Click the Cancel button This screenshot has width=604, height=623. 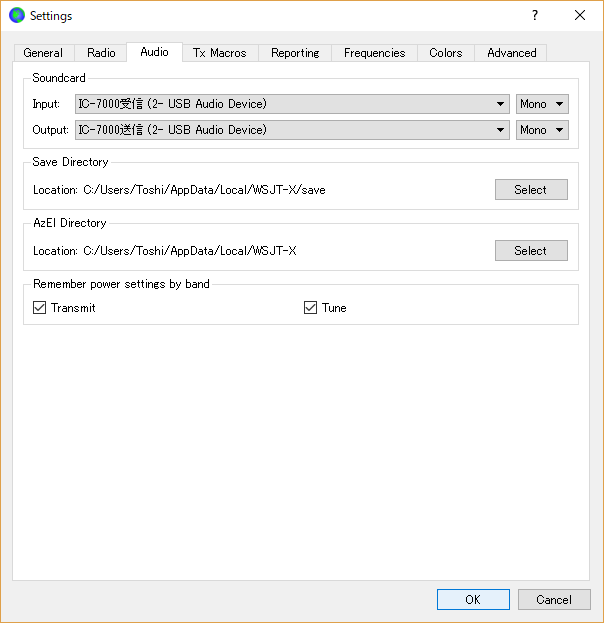(x=554, y=599)
